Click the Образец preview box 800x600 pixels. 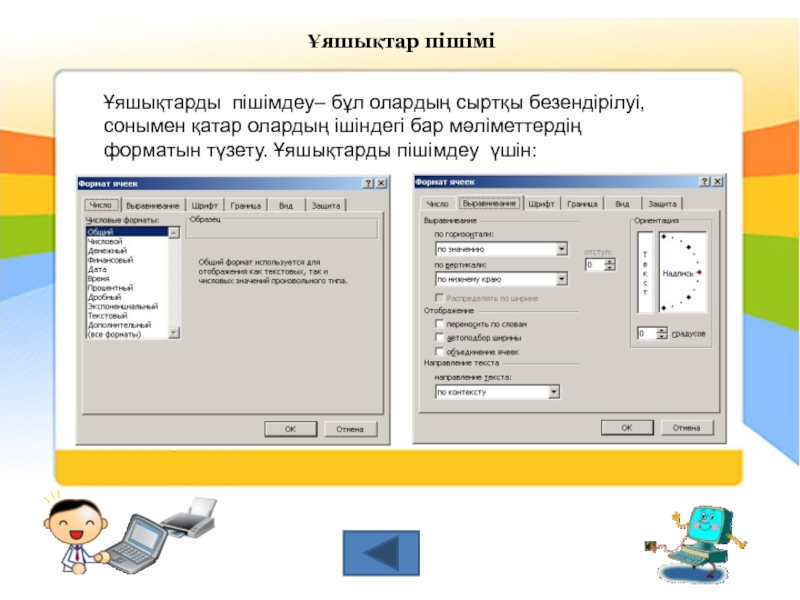pos(282,229)
